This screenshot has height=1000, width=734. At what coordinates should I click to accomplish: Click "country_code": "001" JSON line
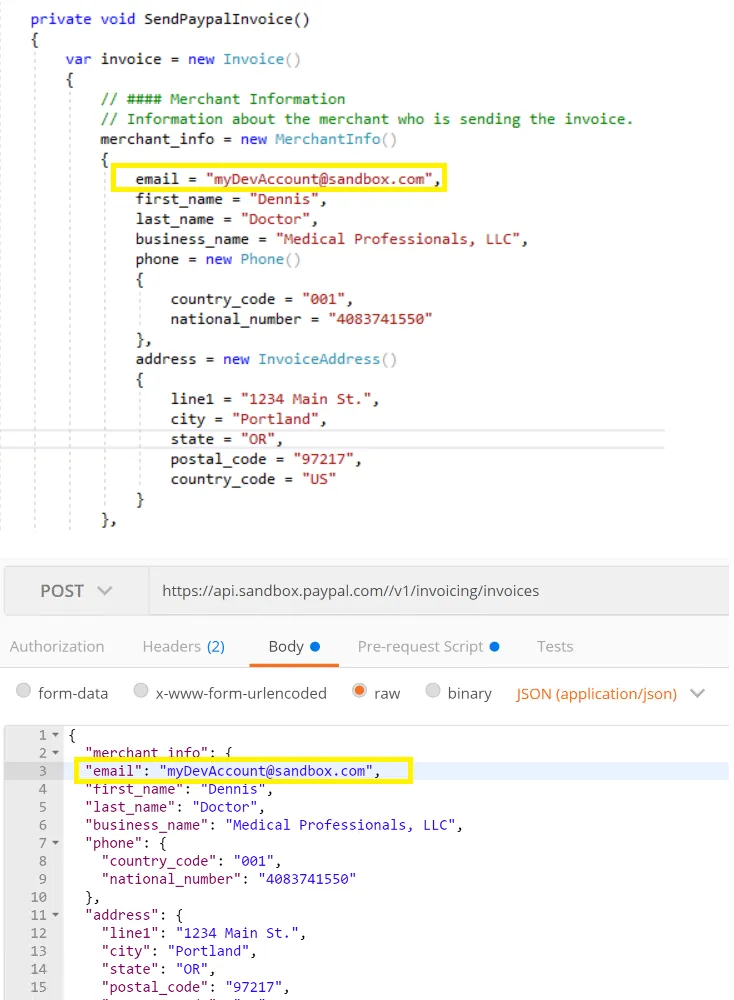tap(191, 861)
